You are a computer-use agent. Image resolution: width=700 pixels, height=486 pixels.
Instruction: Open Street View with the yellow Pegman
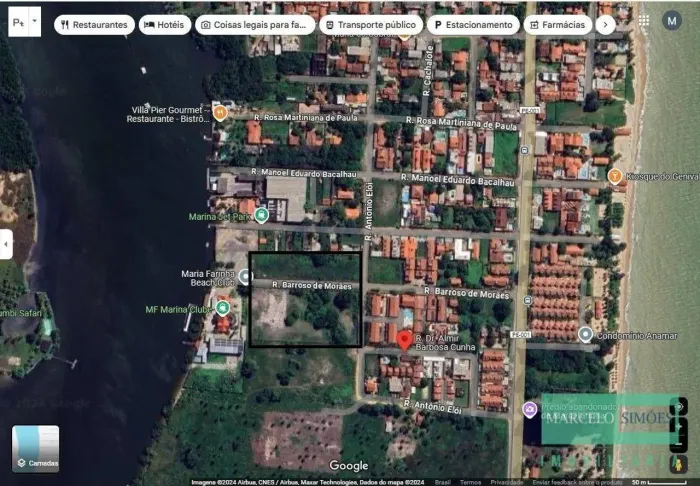point(678,465)
